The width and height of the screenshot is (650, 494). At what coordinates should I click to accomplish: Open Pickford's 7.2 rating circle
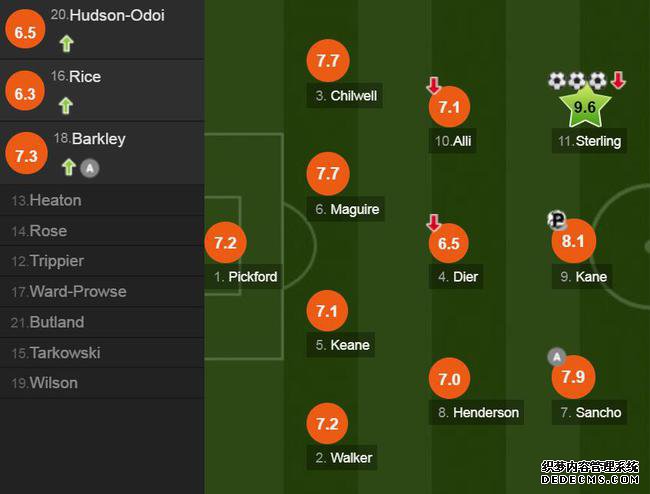226,242
